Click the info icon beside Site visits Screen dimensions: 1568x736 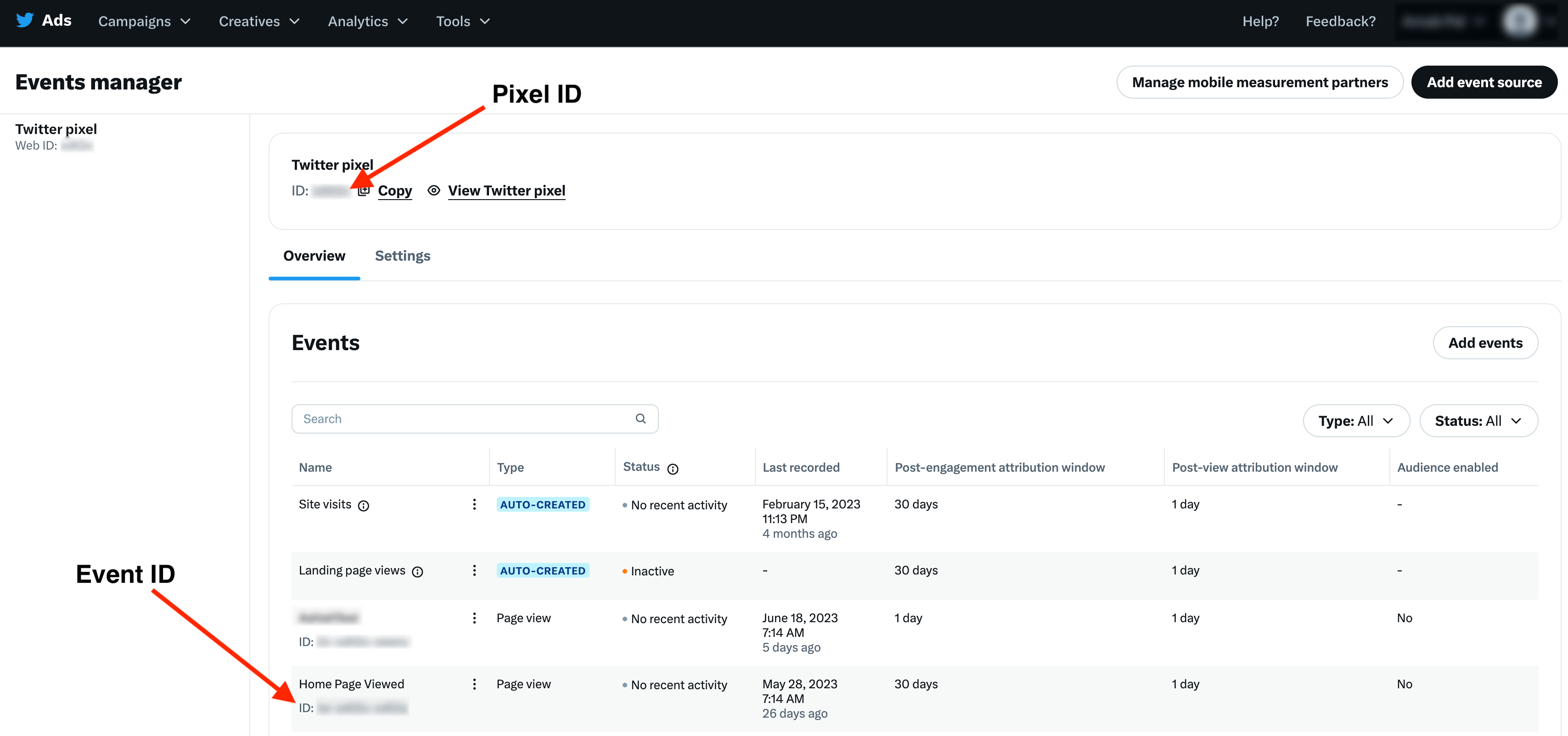tap(363, 506)
